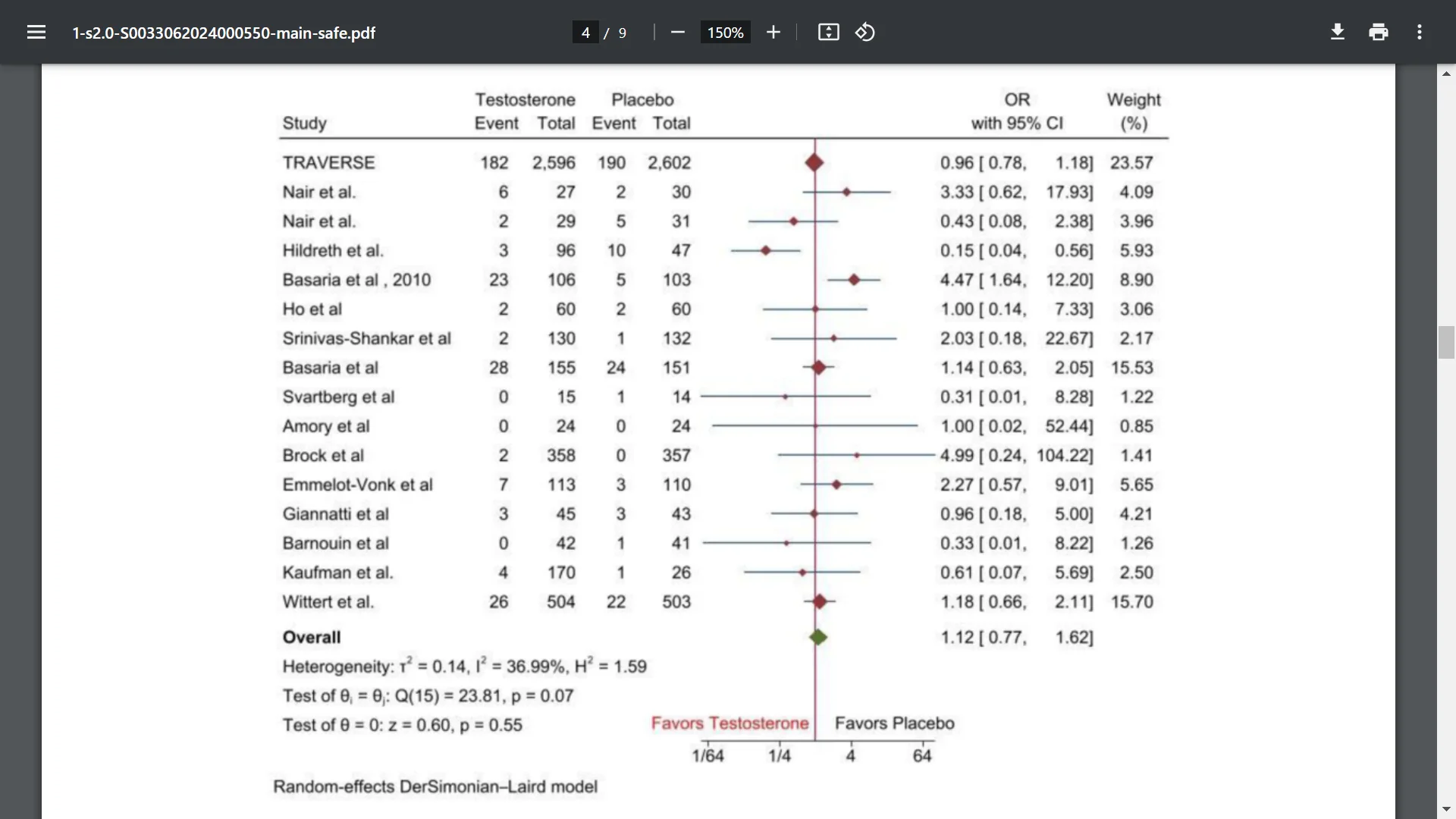
Task: Select the Hildreth et al. row label
Action: [333, 251]
